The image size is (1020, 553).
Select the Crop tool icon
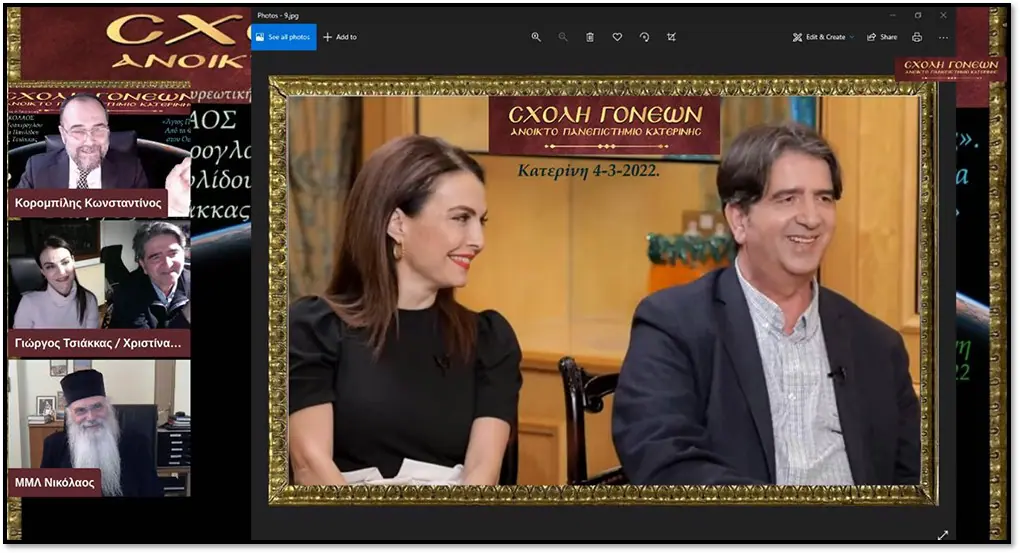(x=671, y=37)
